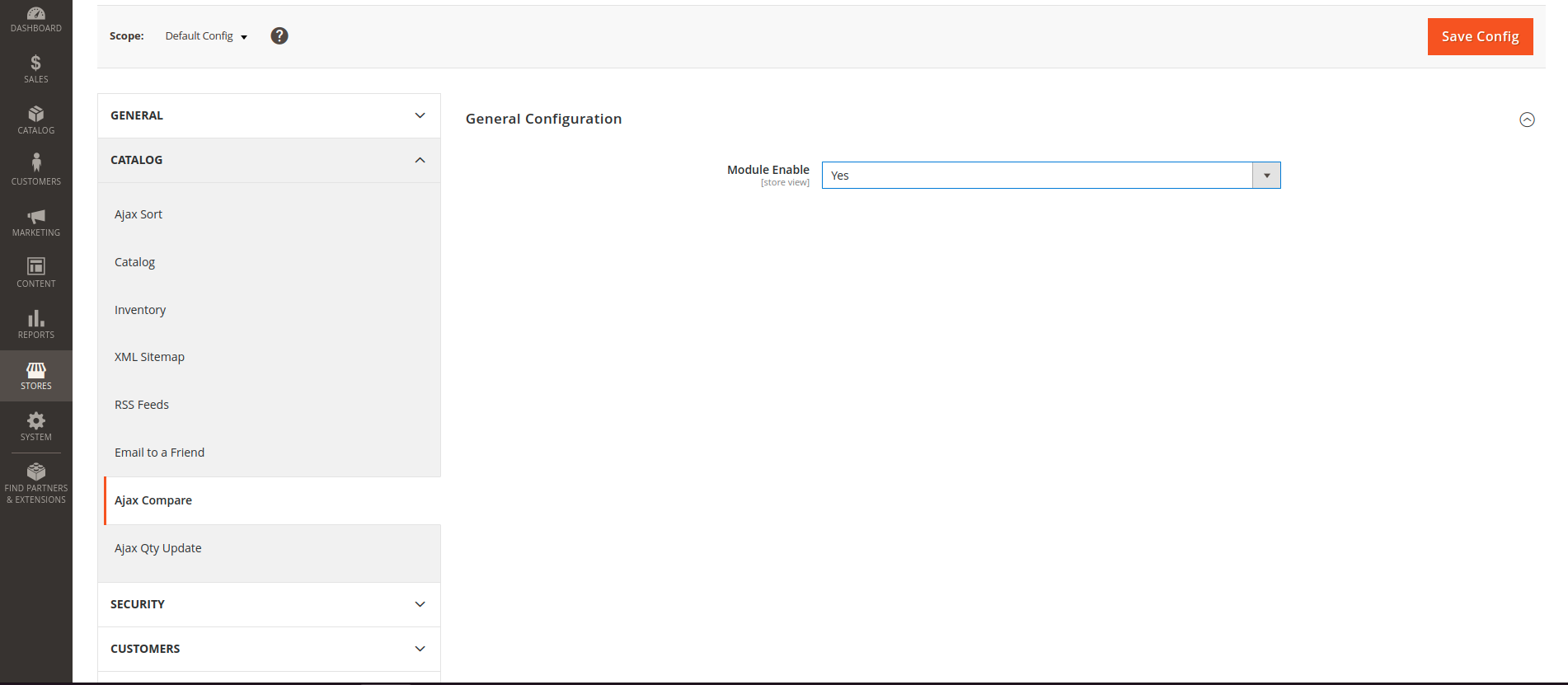Open the Module Enable Yes dropdown
This screenshot has width=1568, height=685.
click(x=1051, y=176)
